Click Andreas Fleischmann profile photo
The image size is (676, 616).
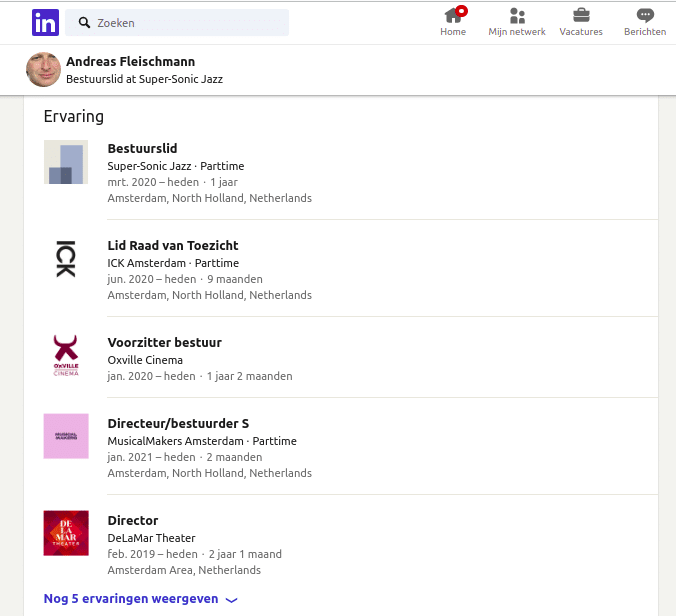coord(43,69)
